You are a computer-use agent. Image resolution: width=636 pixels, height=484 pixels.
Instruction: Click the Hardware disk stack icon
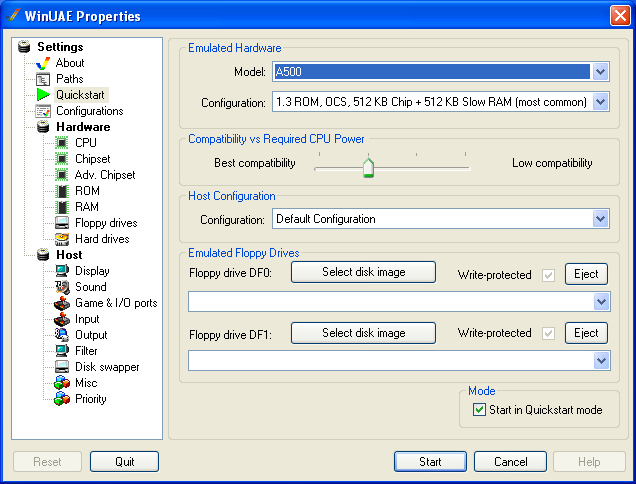pos(43,127)
